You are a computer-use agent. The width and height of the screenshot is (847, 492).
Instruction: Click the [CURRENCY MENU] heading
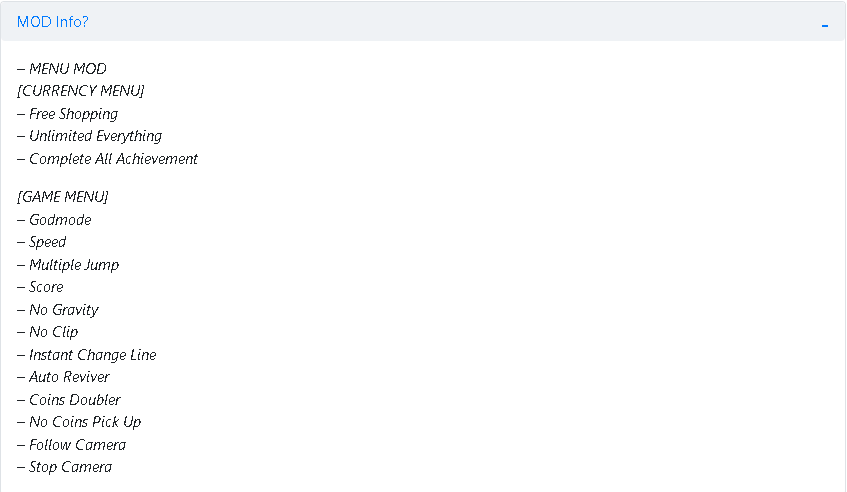tap(80, 91)
